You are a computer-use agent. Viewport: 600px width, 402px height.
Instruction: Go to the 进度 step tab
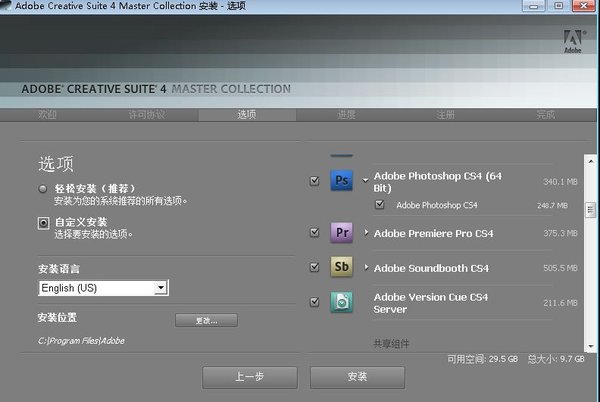(347, 114)
